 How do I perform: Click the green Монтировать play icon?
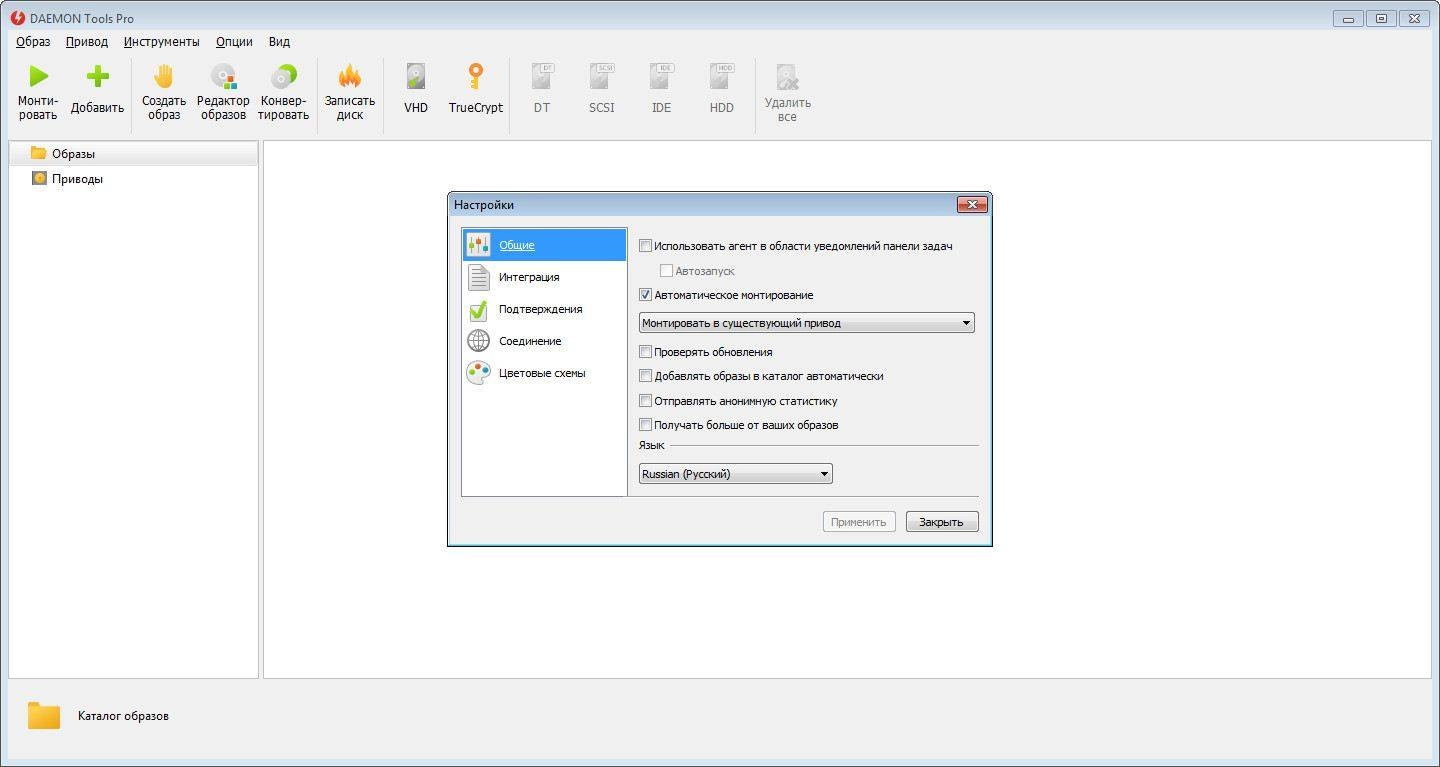coord(38,76)
